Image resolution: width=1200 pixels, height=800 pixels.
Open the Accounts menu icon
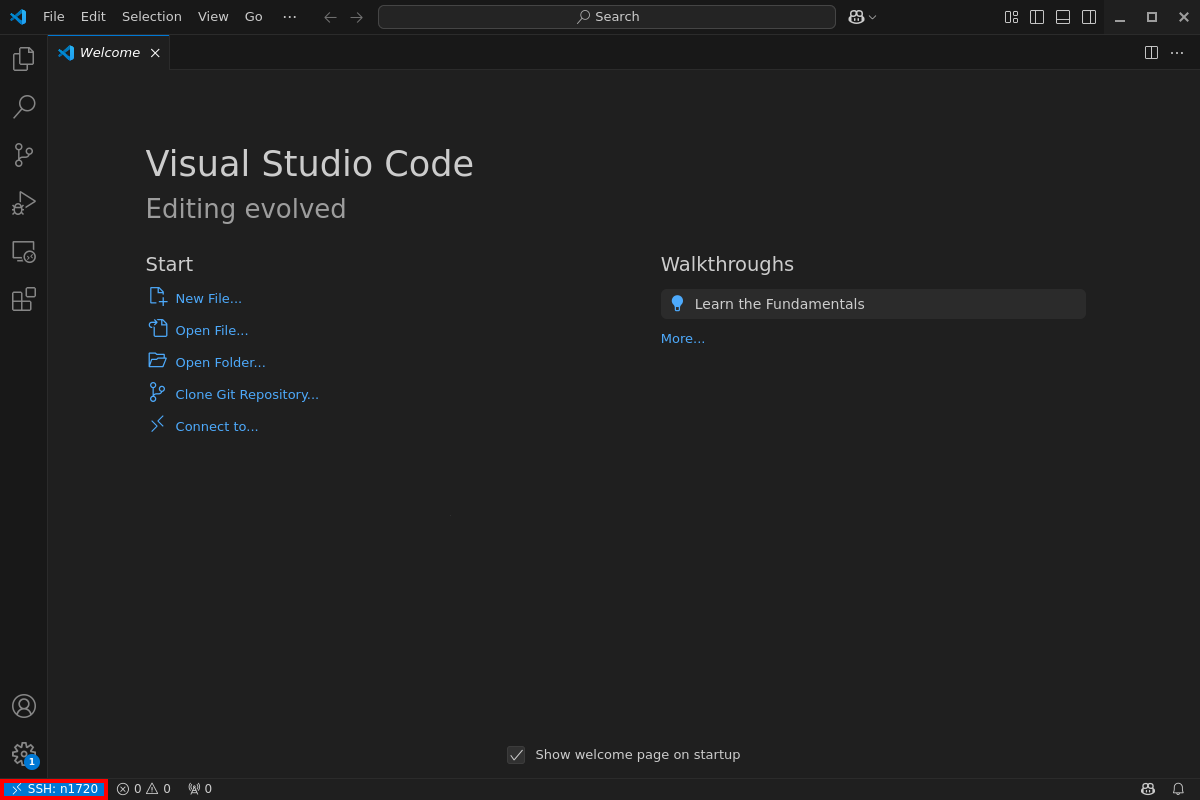pyautogui.click(x=23, y=706)
